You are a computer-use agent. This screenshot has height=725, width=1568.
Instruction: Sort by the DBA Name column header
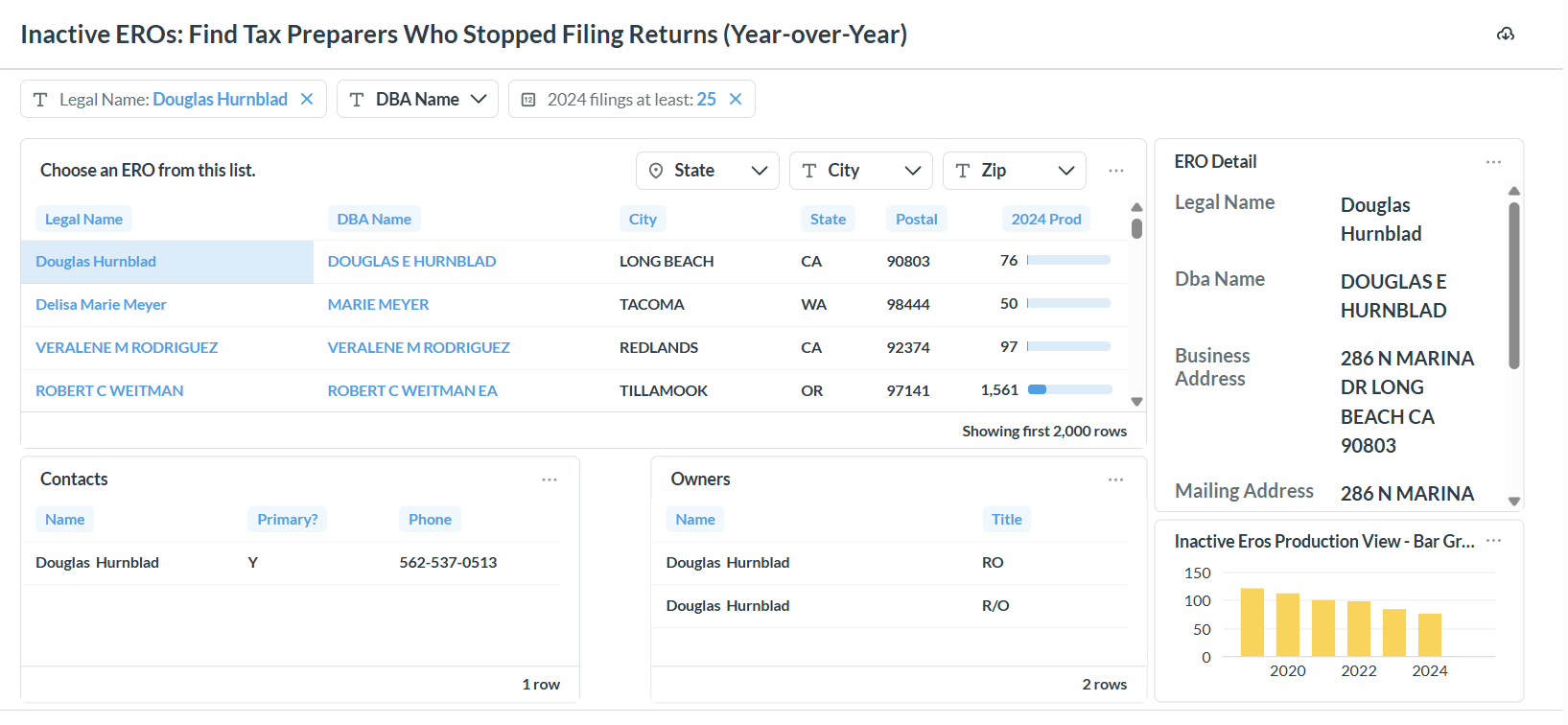[x=374, y=219]
